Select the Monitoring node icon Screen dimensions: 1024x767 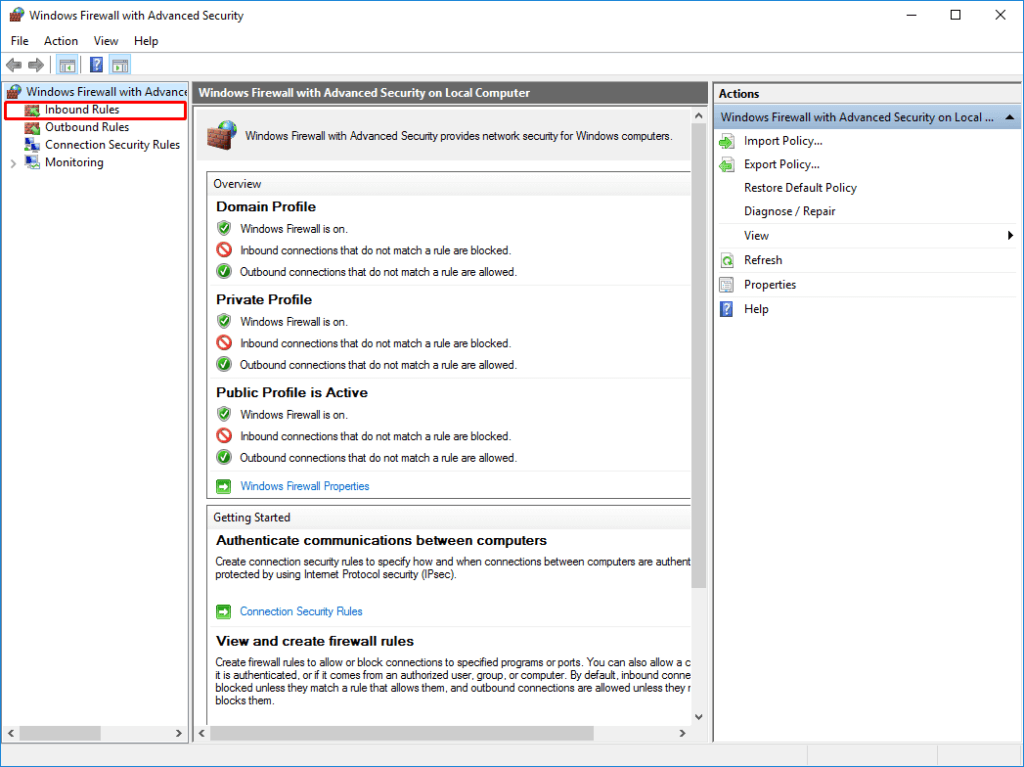coord(33,162)
